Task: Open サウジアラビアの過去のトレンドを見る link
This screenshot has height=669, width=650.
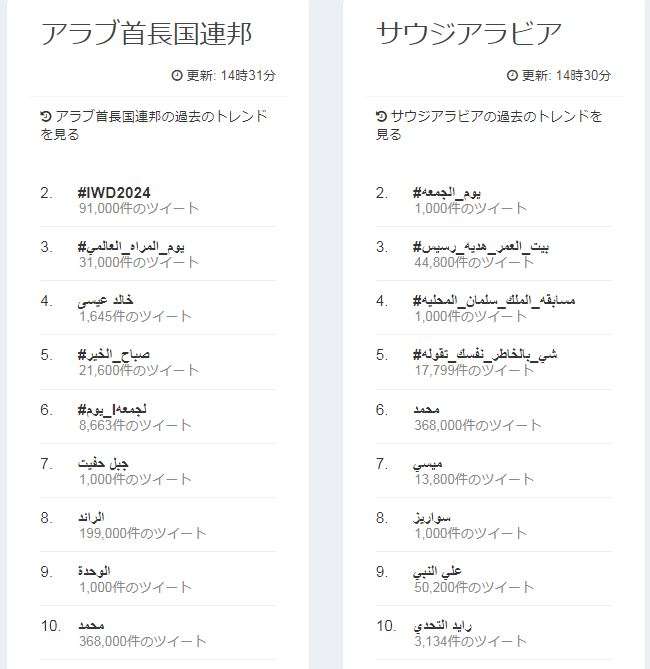Action: point(489,125)
